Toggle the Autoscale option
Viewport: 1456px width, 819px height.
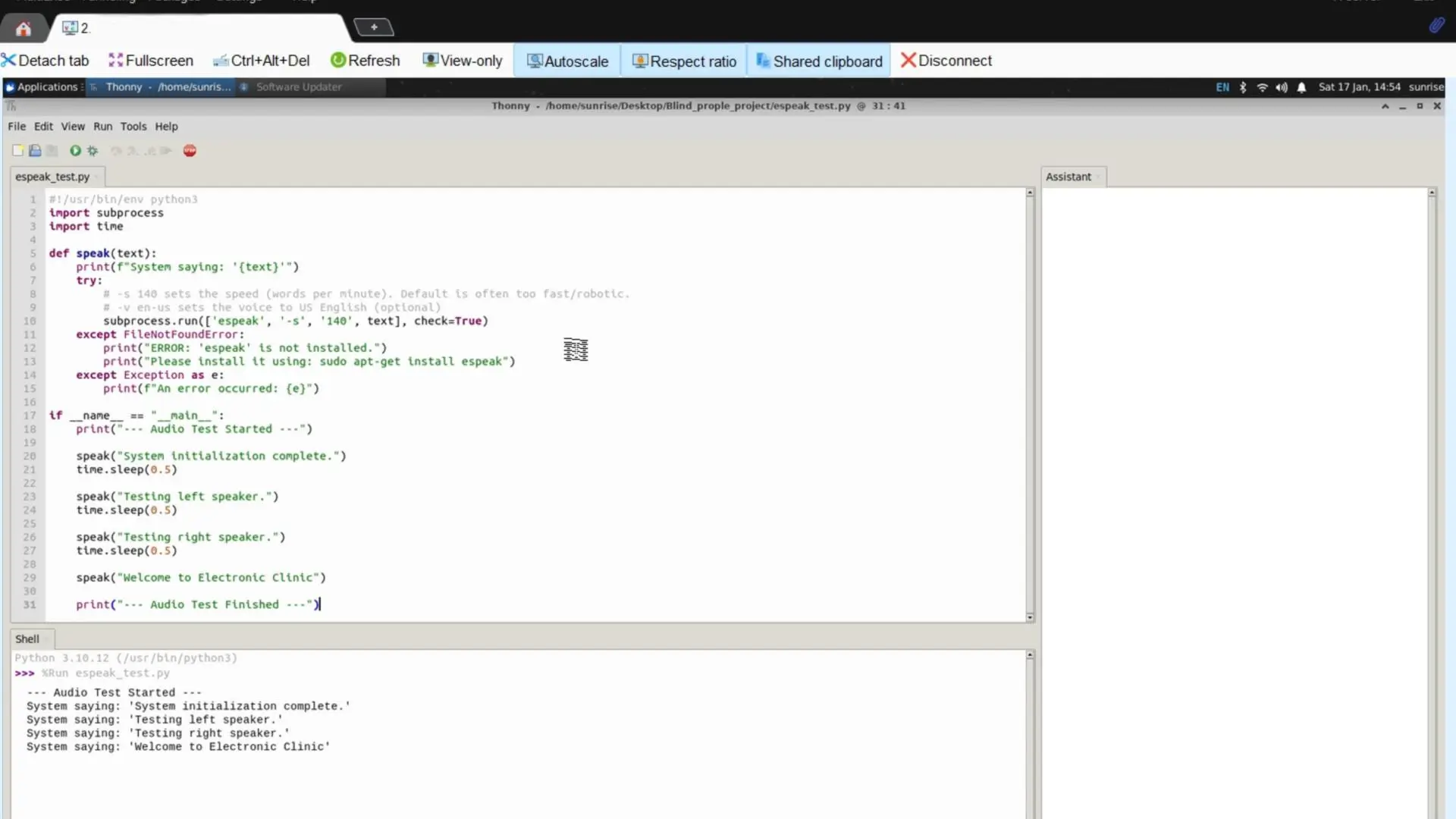[x=567, y=61]
